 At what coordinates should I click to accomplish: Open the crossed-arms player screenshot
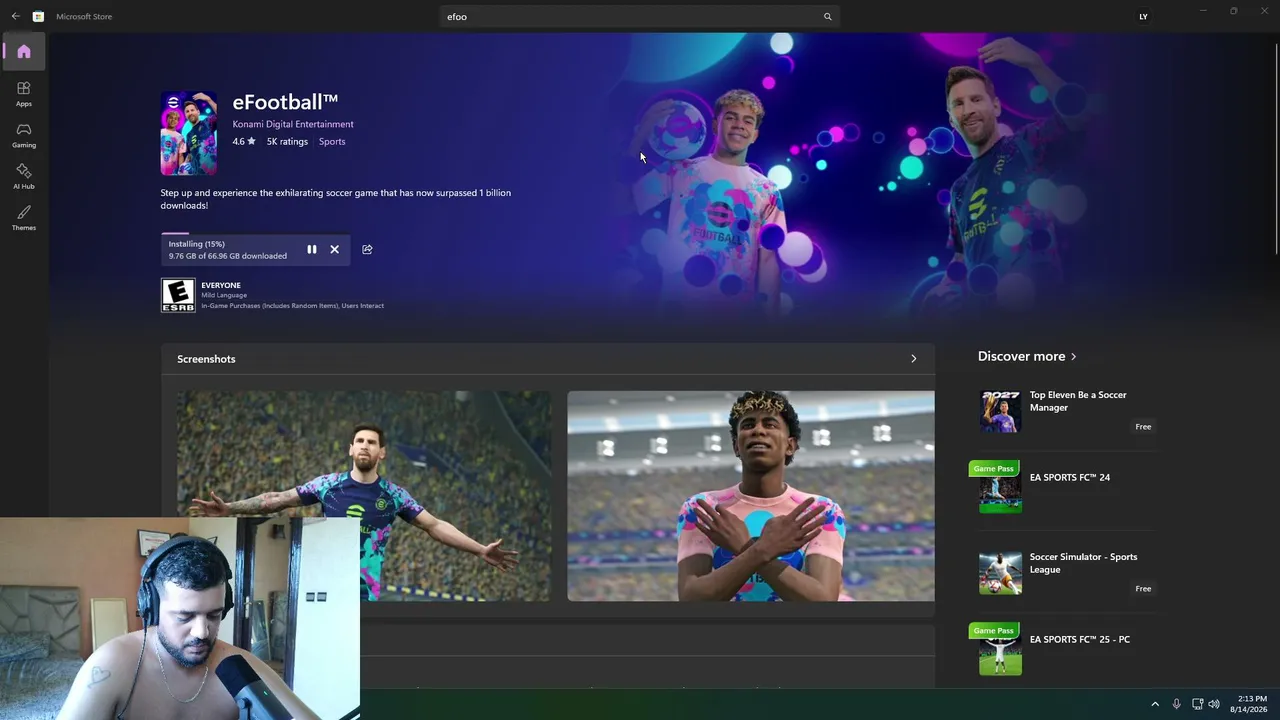[x=751, y=496]
